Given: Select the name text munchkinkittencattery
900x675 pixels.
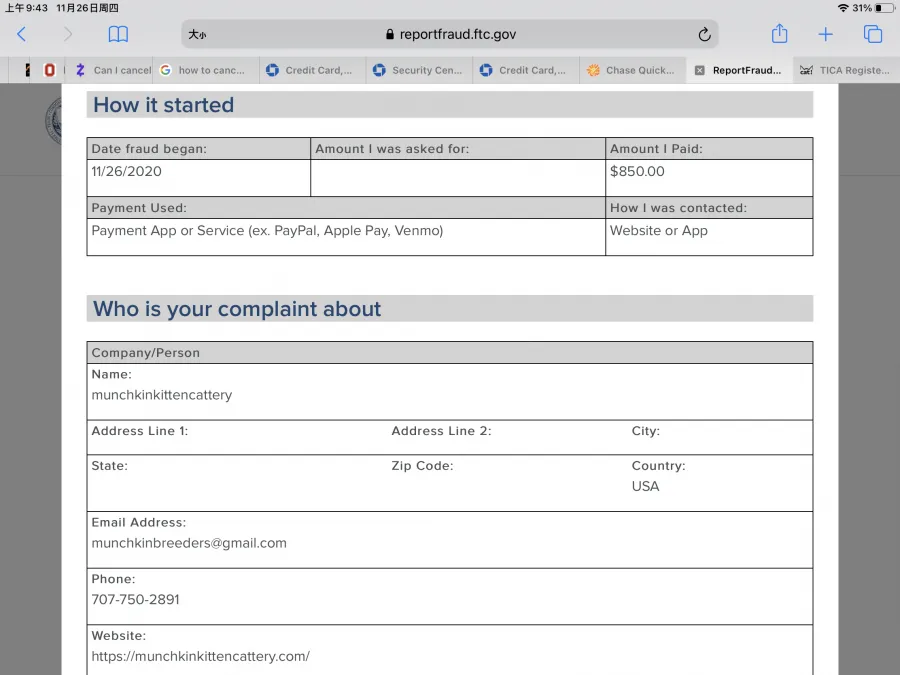Looking at the screenshot, I should click(x=162, y=395).
